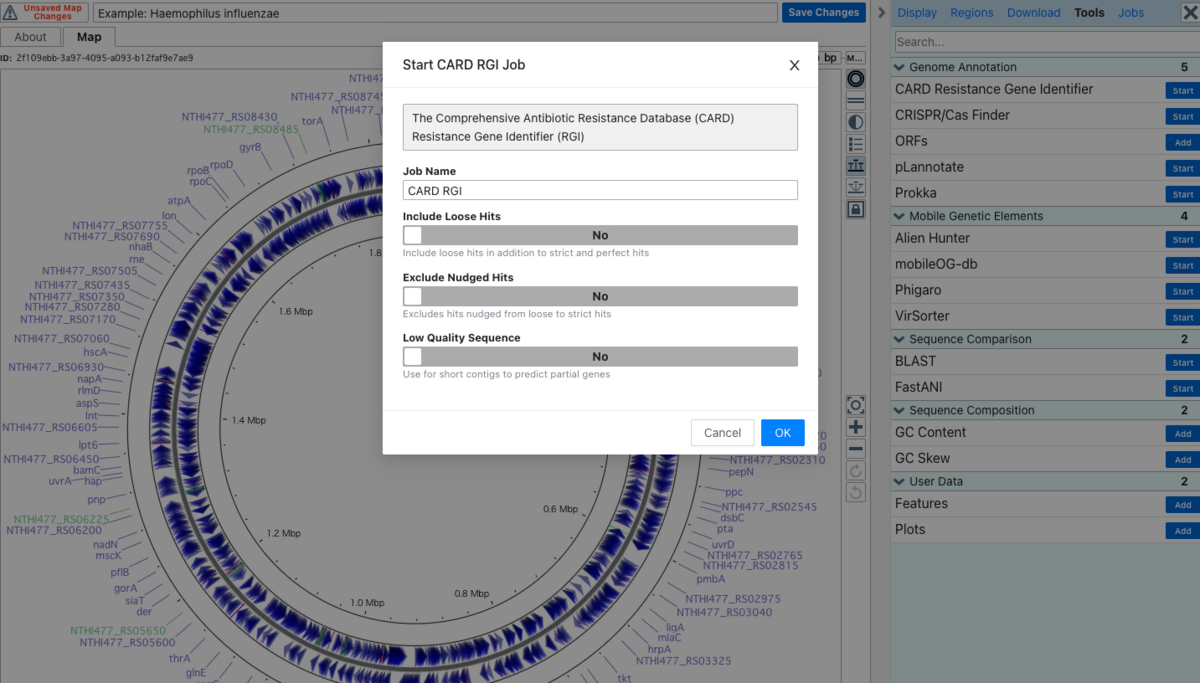
Task: Click gene label NTHI477_RS02975
Action: click(x=733, y=599)
